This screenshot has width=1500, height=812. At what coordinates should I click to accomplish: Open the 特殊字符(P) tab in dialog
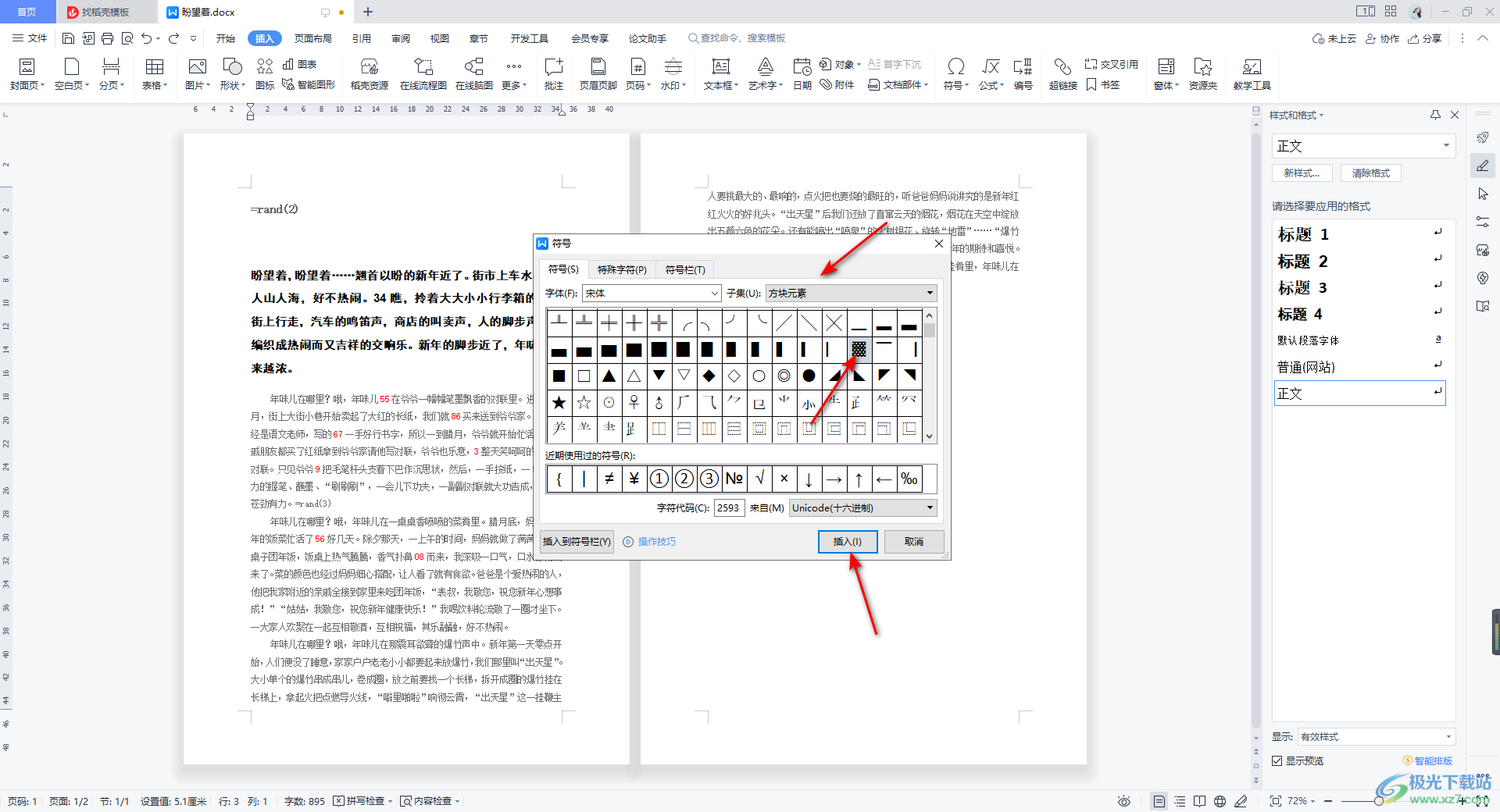pos(622,269)
